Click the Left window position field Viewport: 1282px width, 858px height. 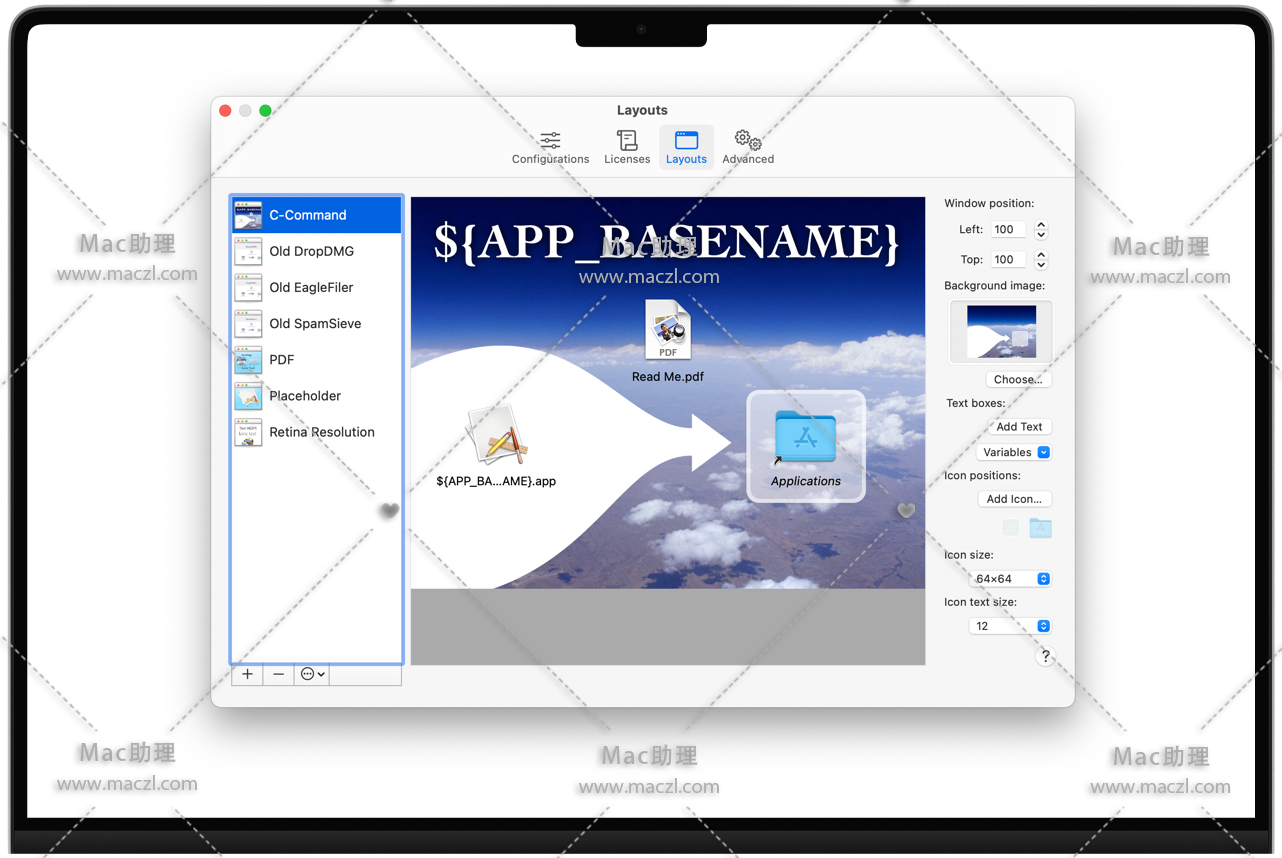tap(1007, 229)
